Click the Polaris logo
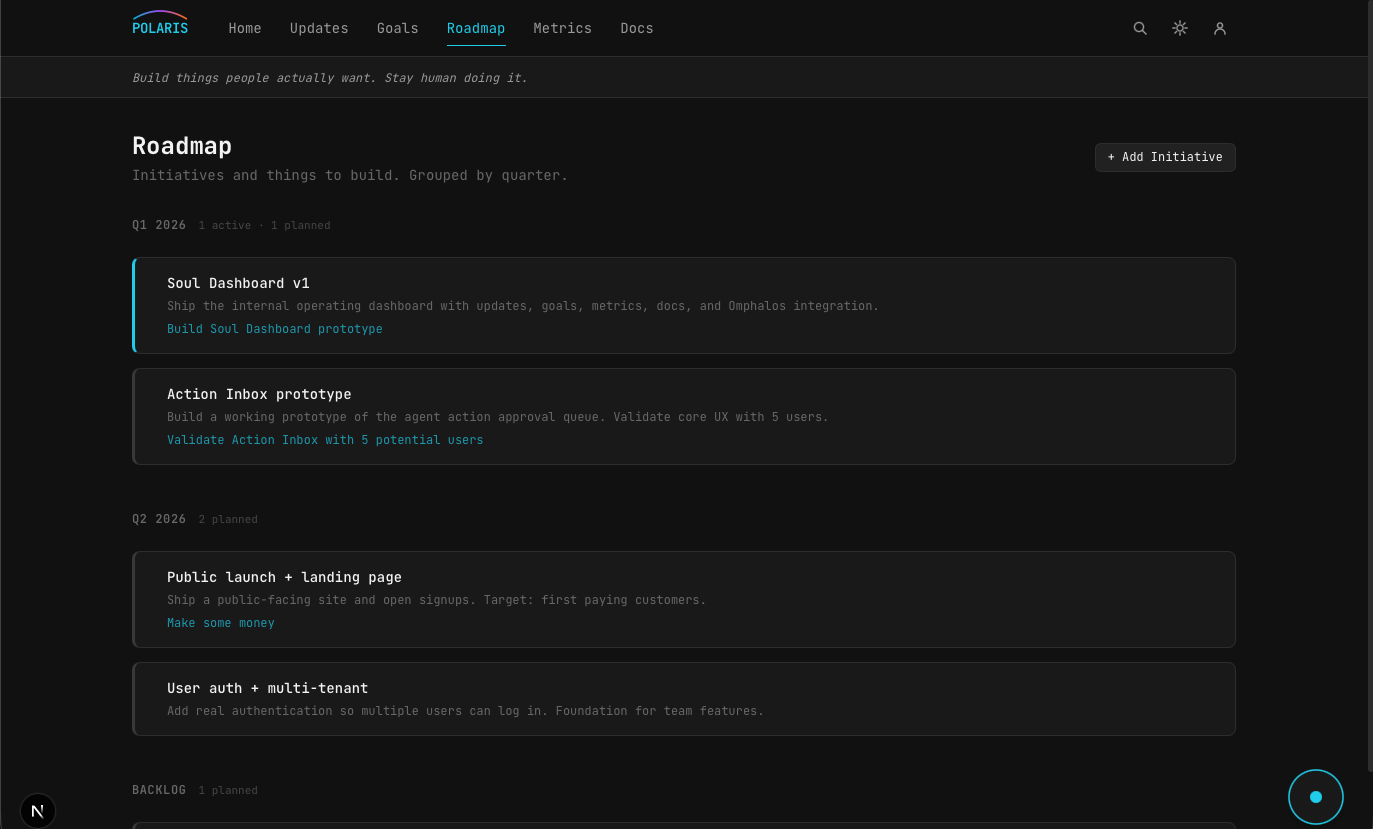Image resolution: width=1373 pixels, height=829 pixels. tap(160, 24)
